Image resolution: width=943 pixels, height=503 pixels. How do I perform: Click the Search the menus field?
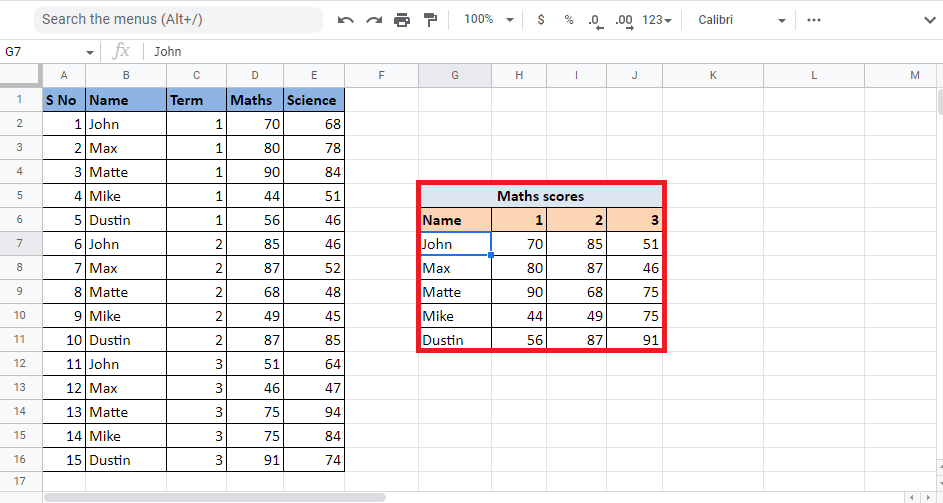coord(179,19)
